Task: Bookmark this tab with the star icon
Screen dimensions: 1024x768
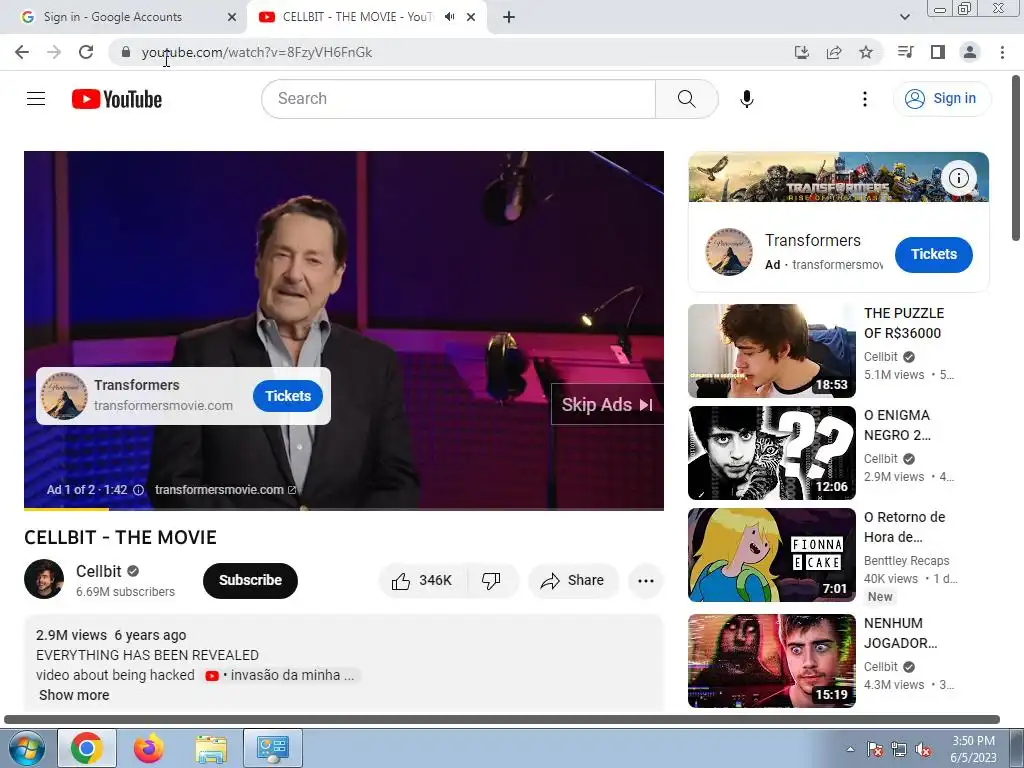Action: click(866, 52)
